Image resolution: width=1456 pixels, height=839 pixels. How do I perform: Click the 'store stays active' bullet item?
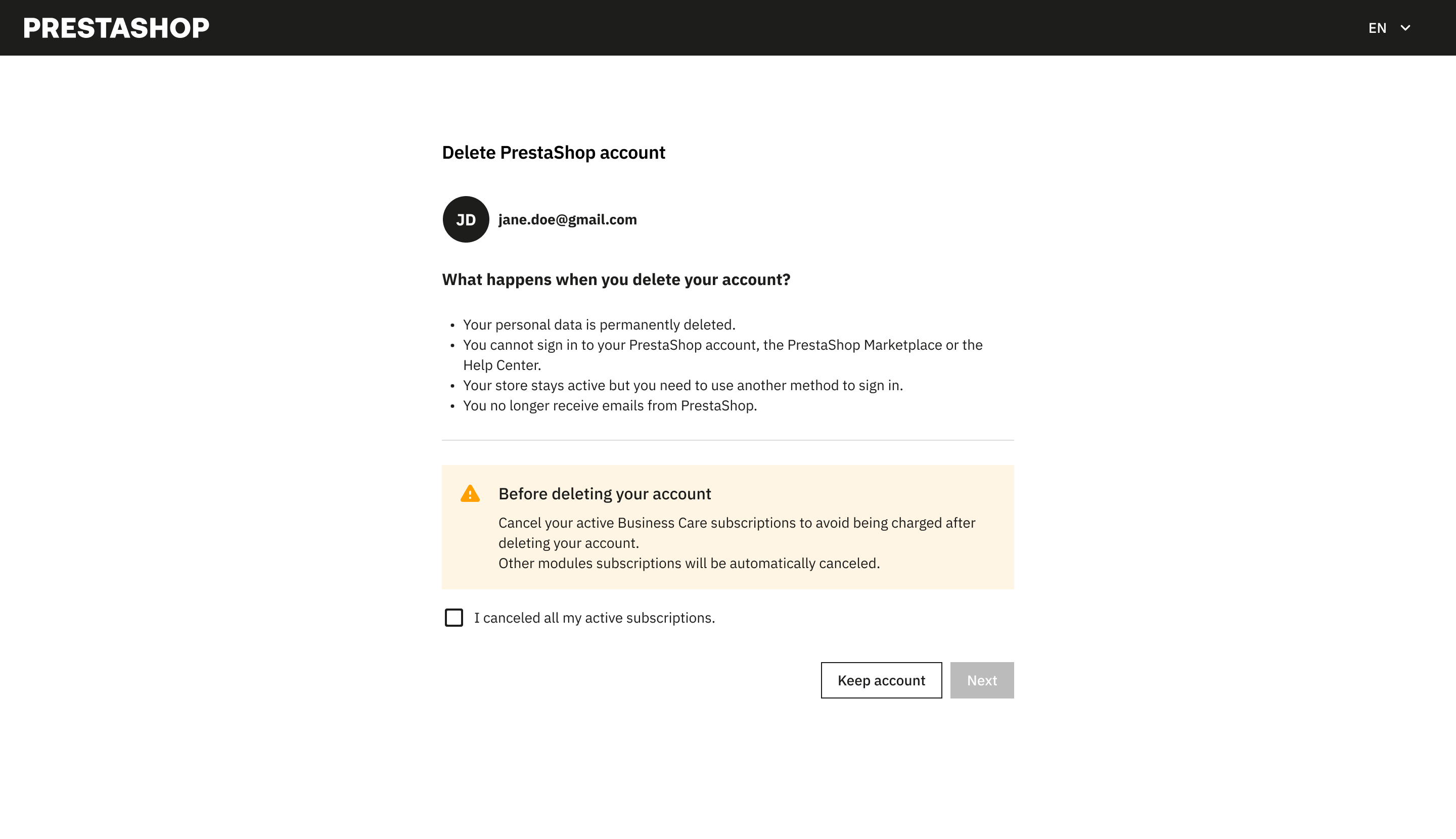tap(683, 385)
